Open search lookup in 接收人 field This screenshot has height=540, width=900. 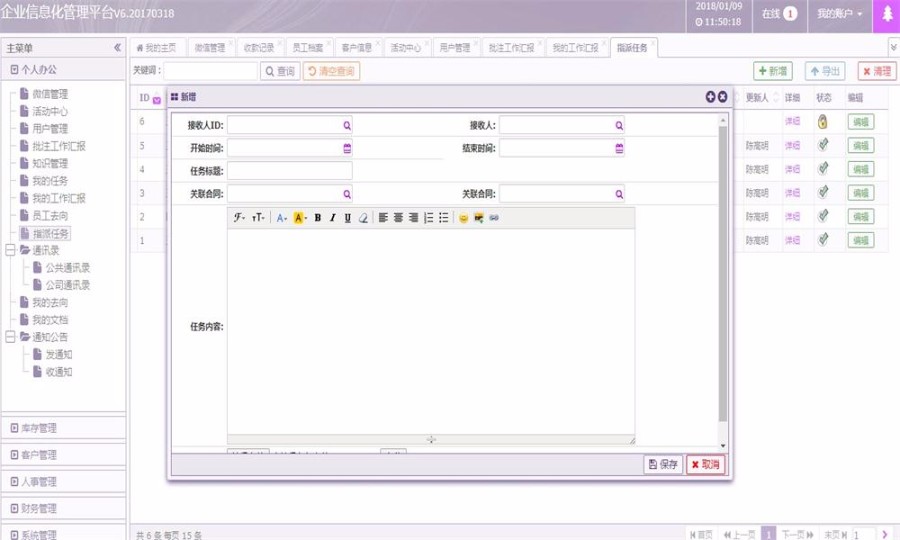619,125
